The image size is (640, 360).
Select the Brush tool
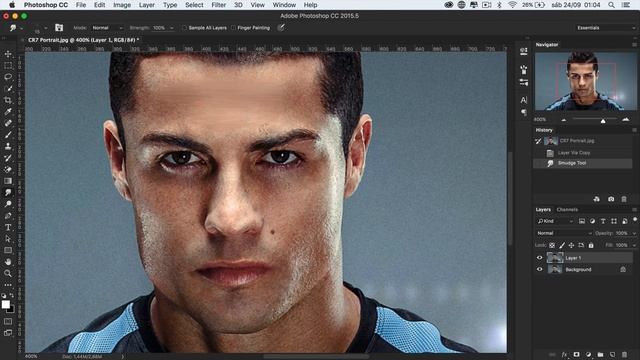tap(8, 134)
